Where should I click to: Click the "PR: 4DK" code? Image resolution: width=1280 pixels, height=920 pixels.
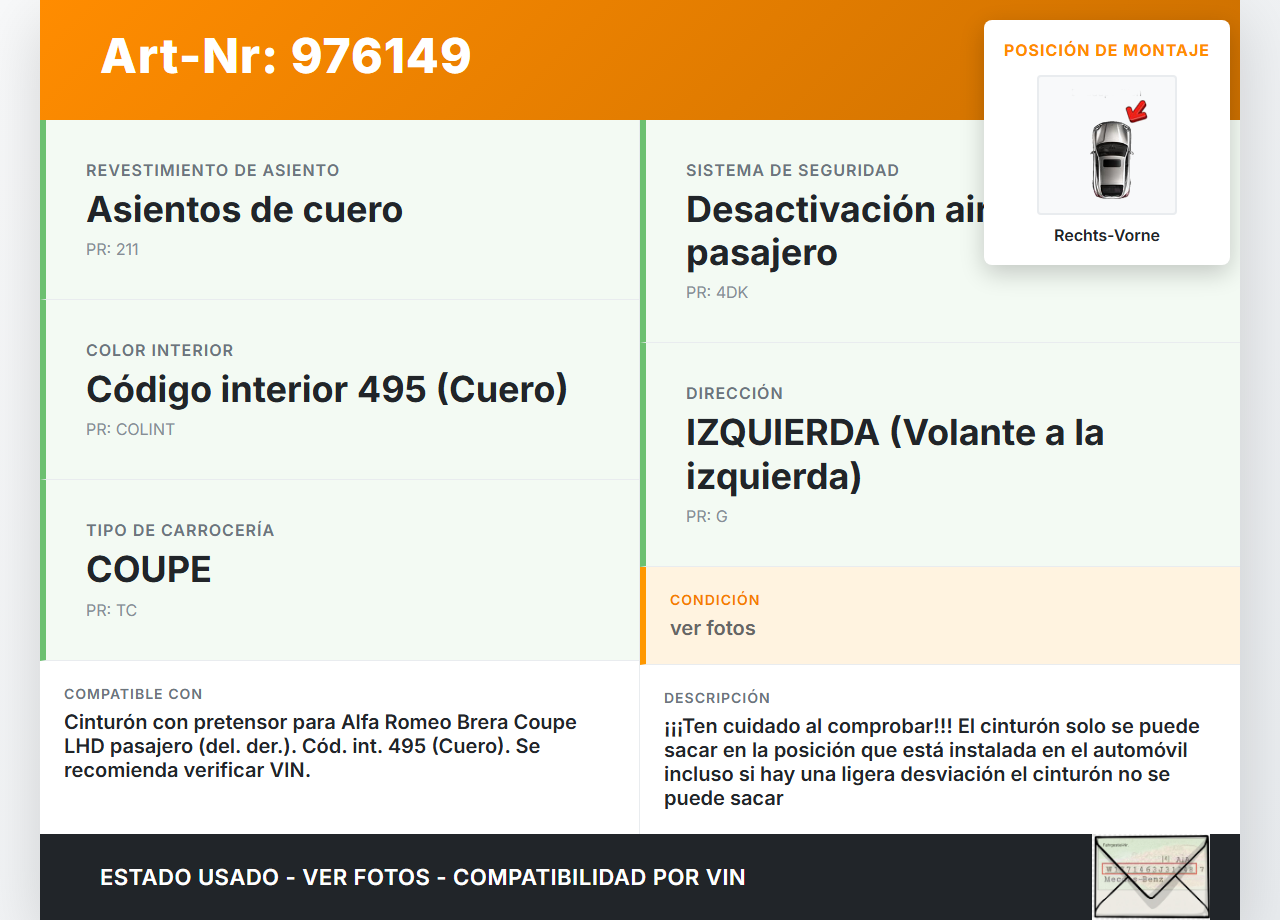coord(716,293)
